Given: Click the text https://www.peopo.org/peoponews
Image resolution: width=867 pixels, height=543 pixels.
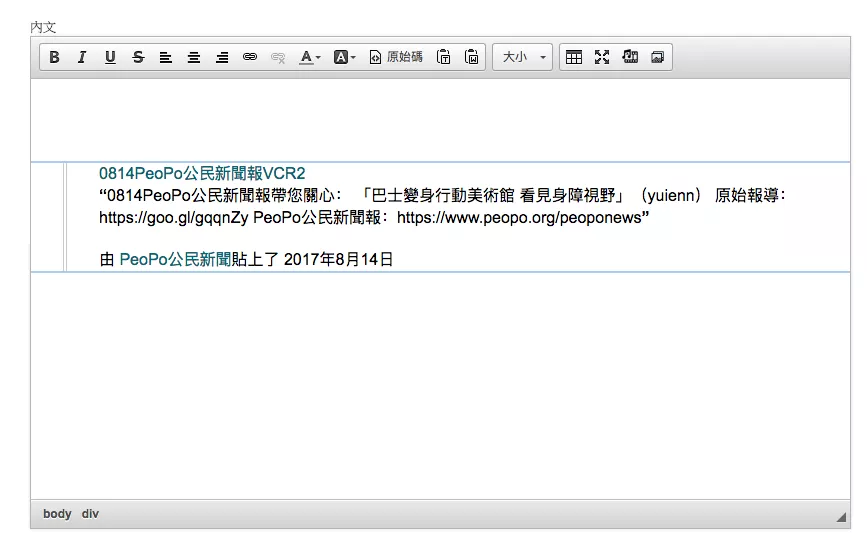Looking at the screenshot, I should (x=519, y=218).
